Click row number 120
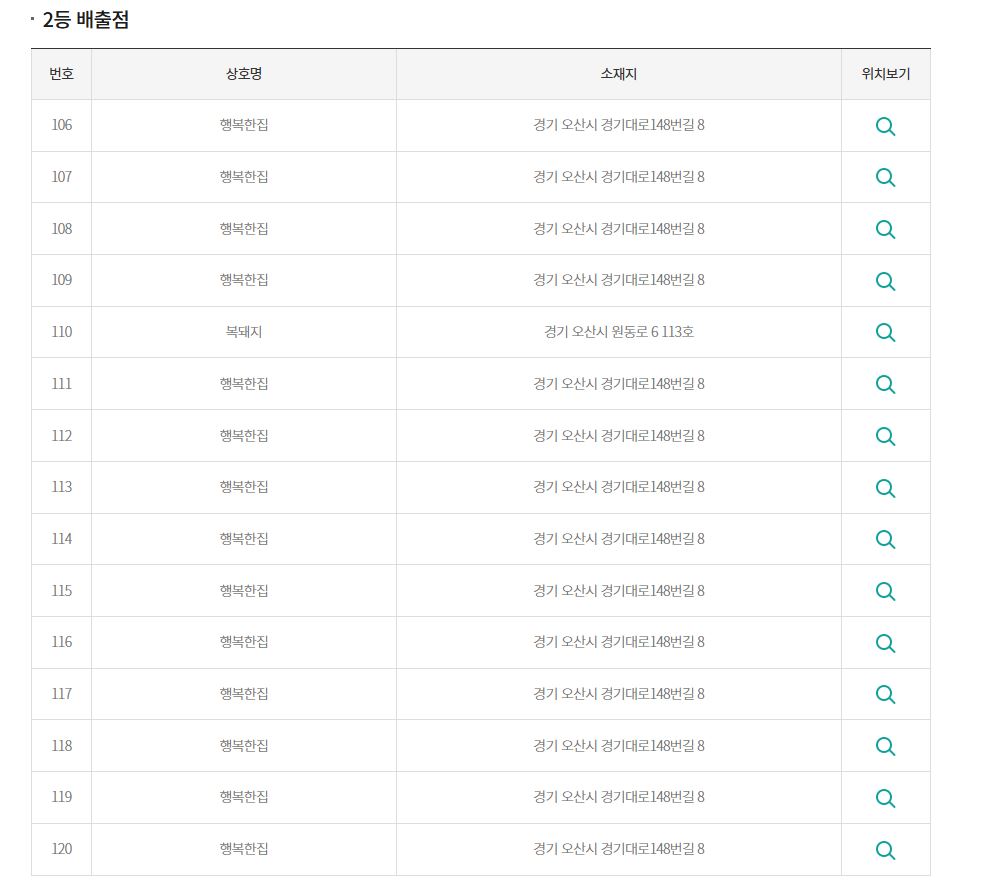Viewport: 1000px width, 888px height. point(61,849)
